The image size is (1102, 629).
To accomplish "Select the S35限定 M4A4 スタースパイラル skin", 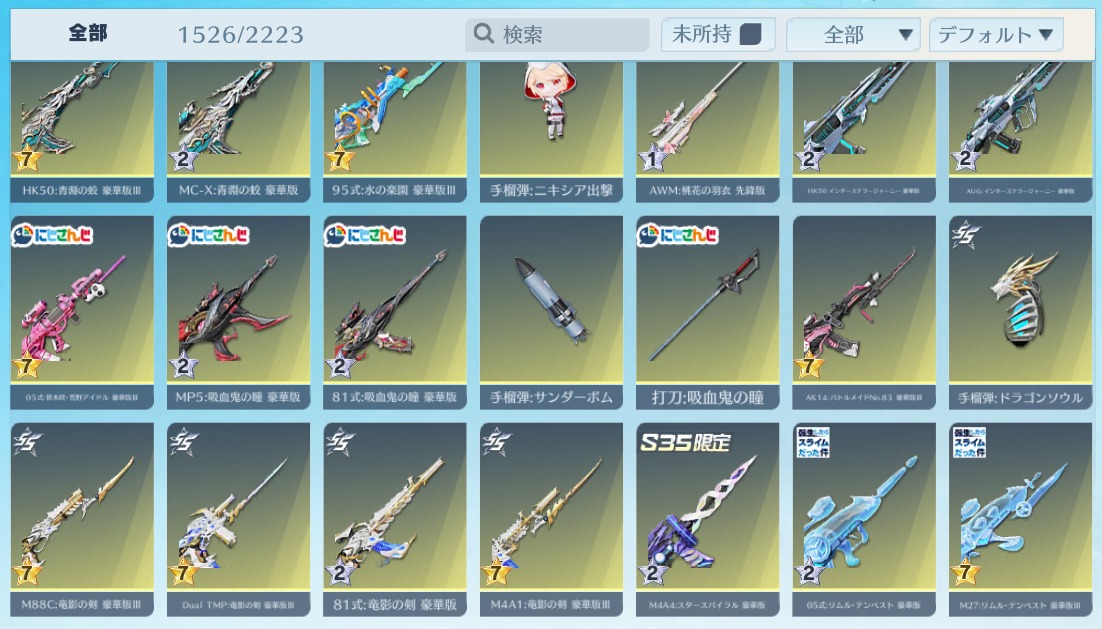I will (x=707, y=519).
